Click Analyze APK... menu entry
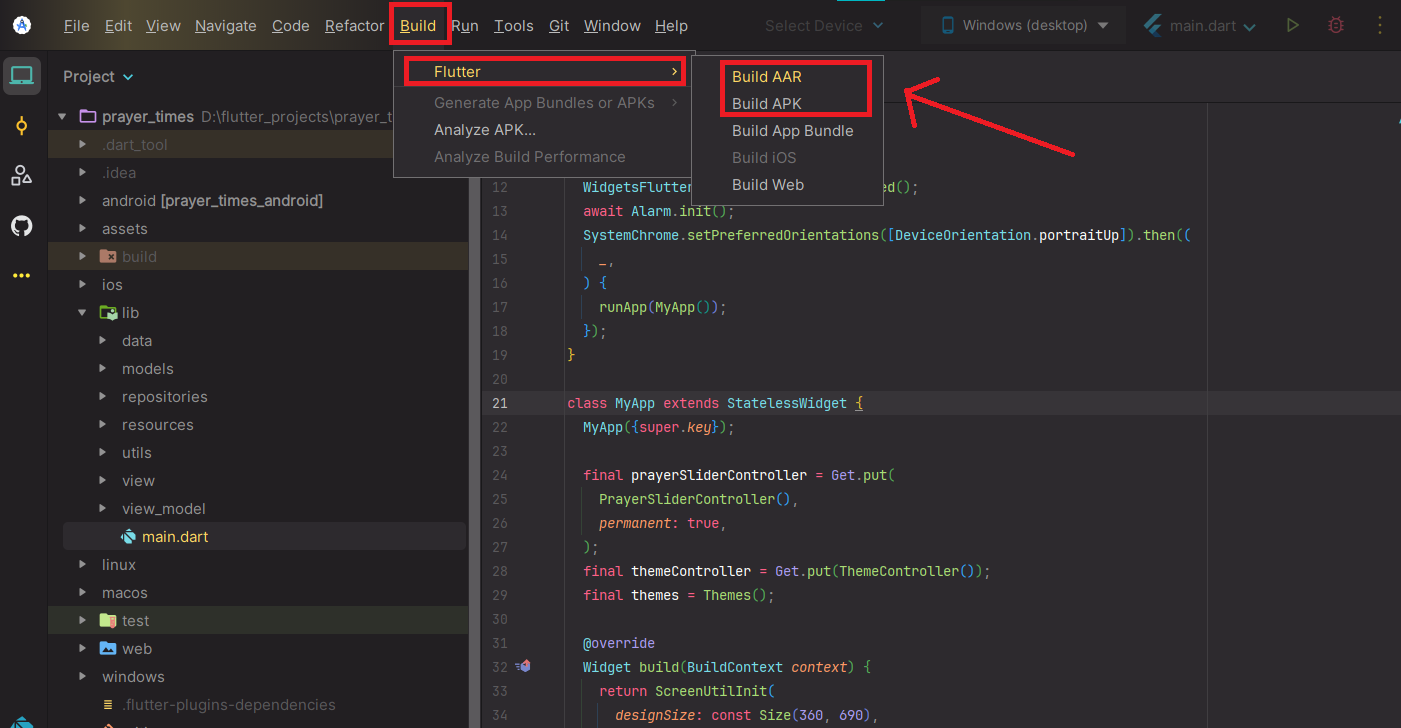1401x728 pixels. point(484,130)
